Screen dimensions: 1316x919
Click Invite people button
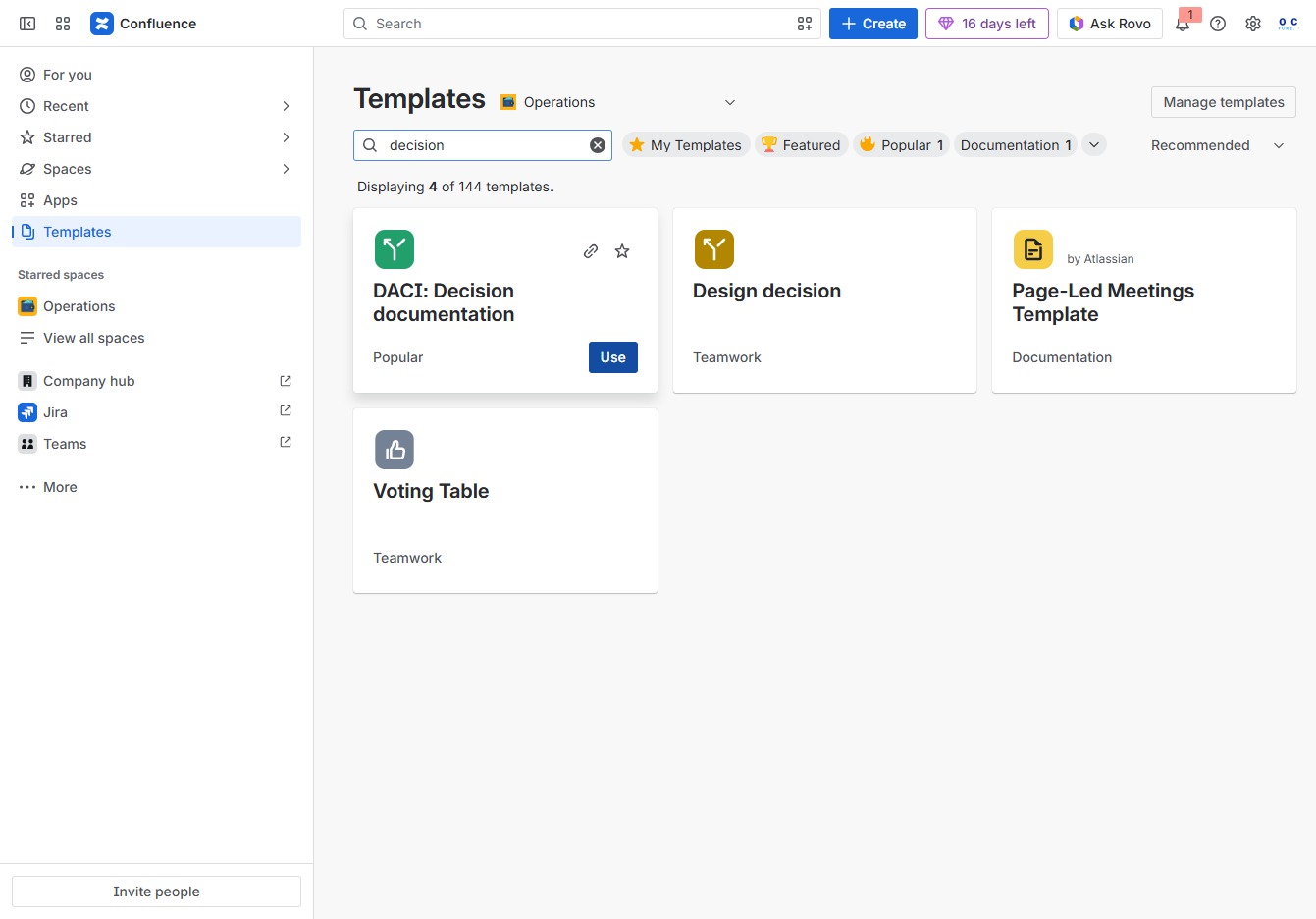(156, 892)
